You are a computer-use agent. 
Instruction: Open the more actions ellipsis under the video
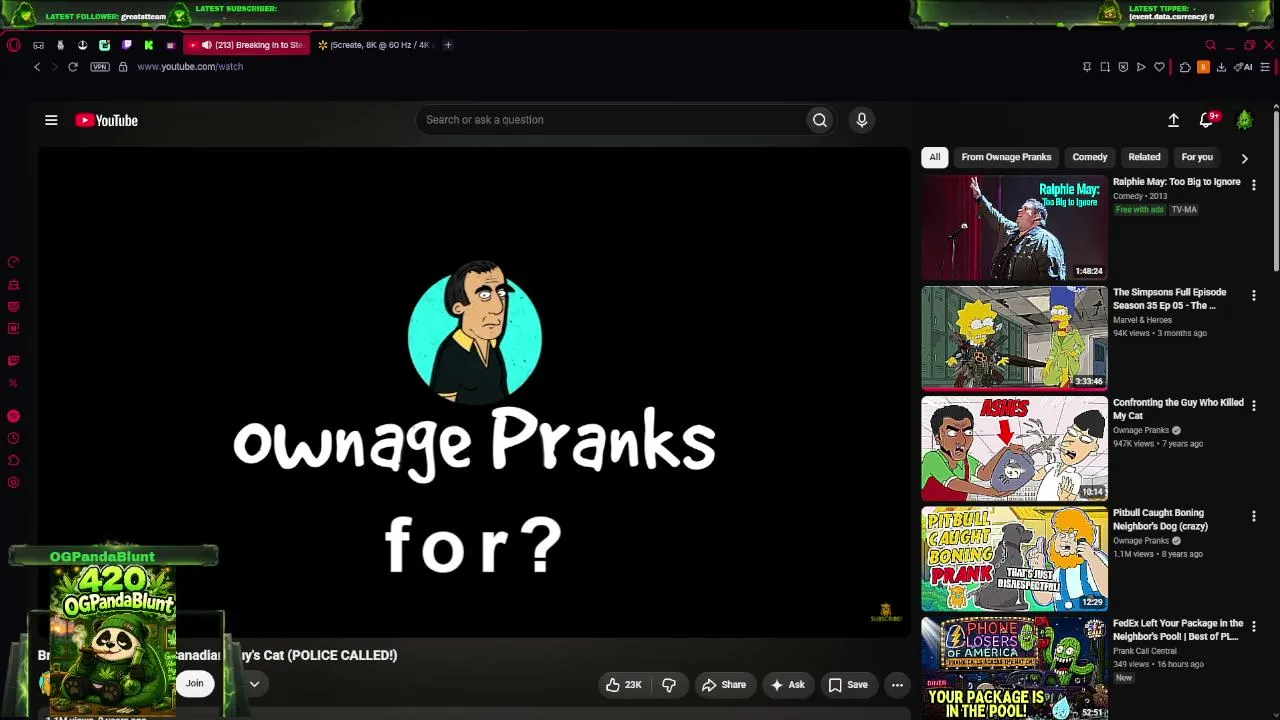(x=897, y=685)
